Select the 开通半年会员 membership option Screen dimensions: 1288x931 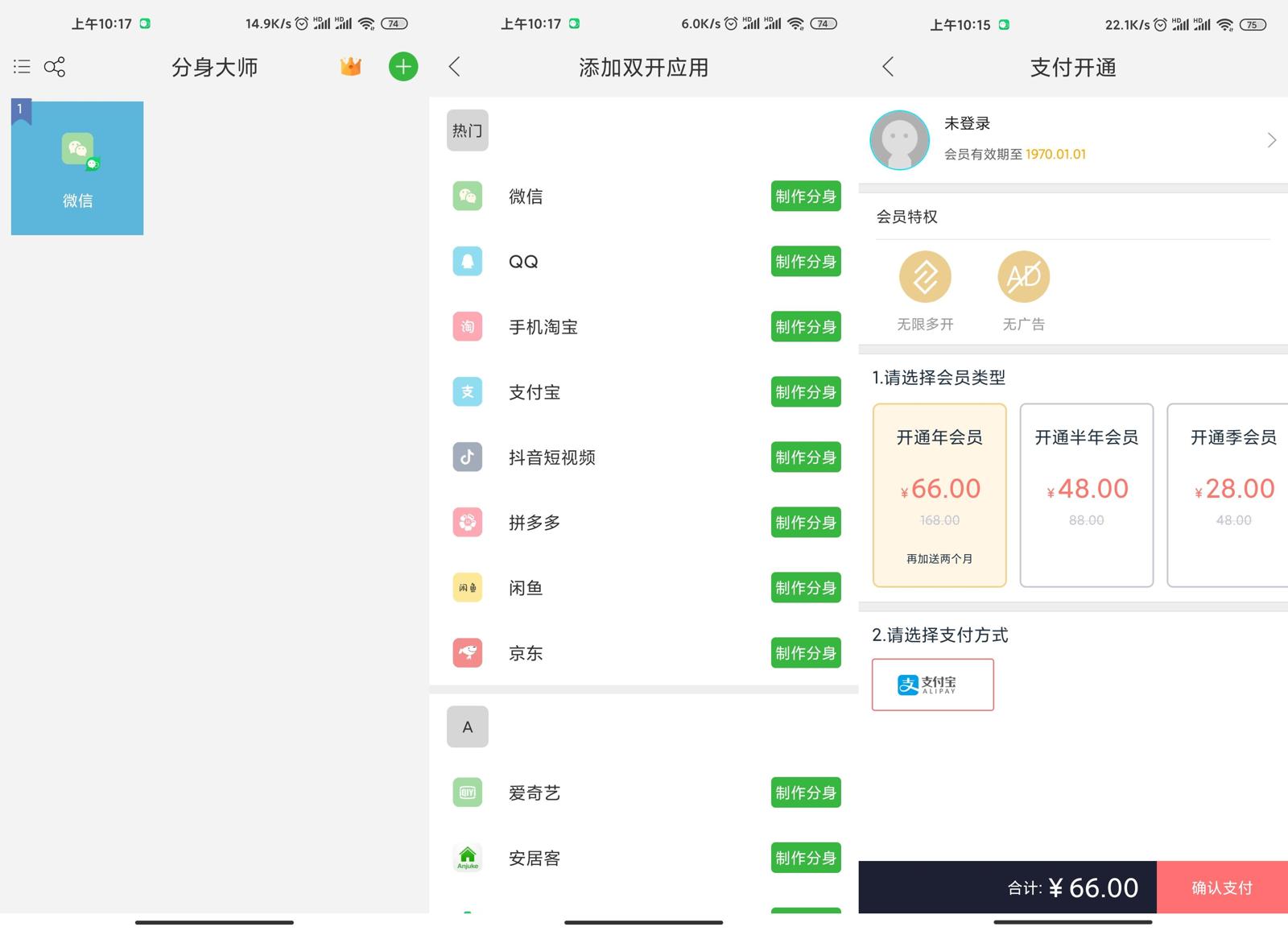(x=1086, y=495)
